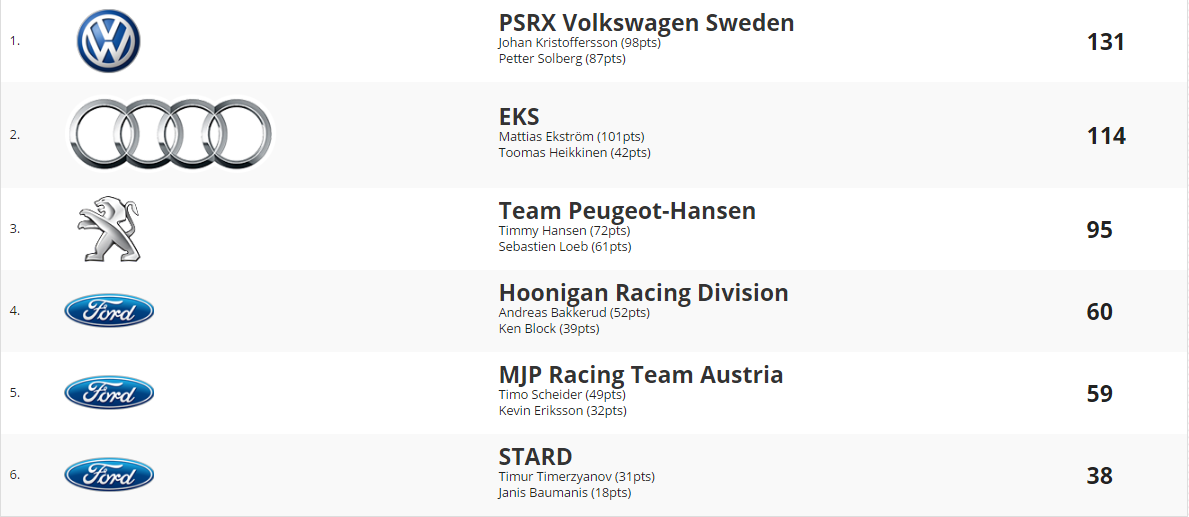1189x517 pixels.
Task: Select Team Peugeot-Hansen title
Action: click(627, 211)
